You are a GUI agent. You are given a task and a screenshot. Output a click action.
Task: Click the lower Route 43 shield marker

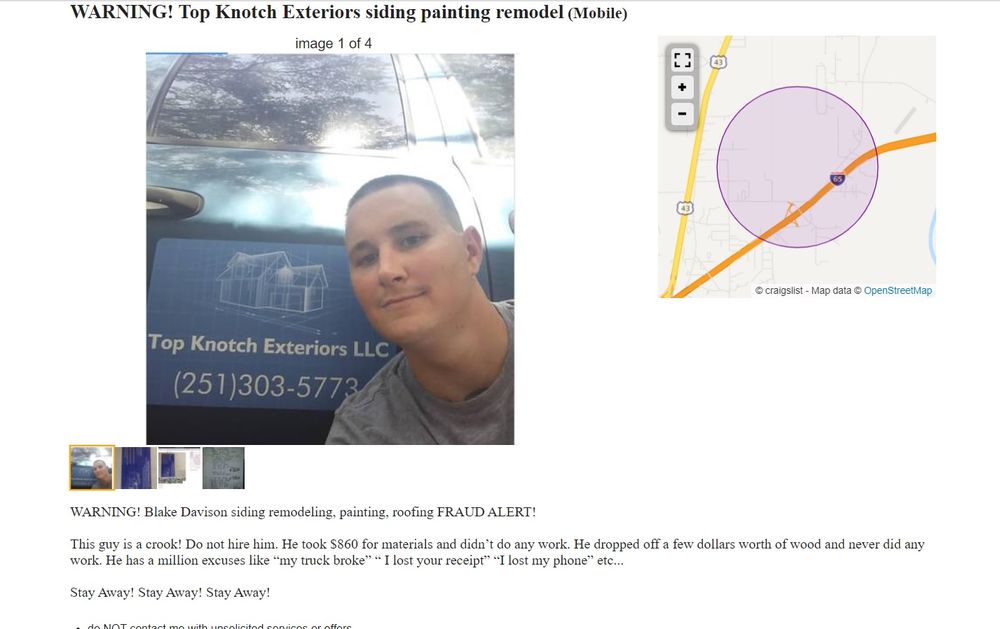pyautogui.click(x=684, y=208)
